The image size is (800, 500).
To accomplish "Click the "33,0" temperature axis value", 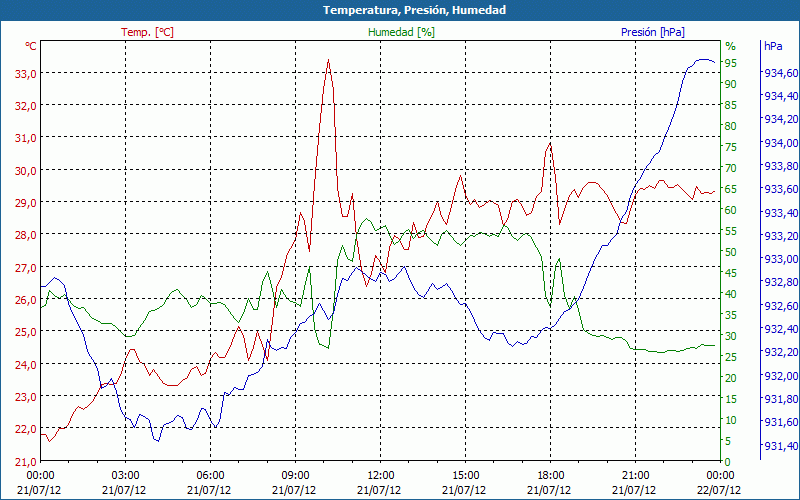I will (x=25, y=74).
